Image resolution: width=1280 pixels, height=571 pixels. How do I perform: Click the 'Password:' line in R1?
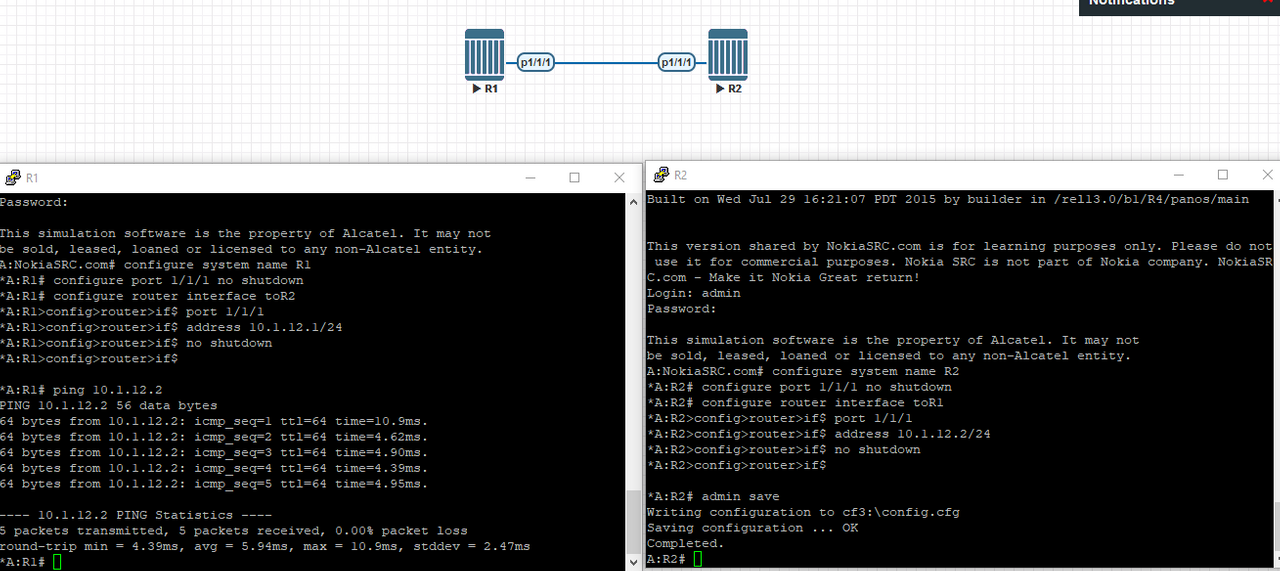coord(34,202)
